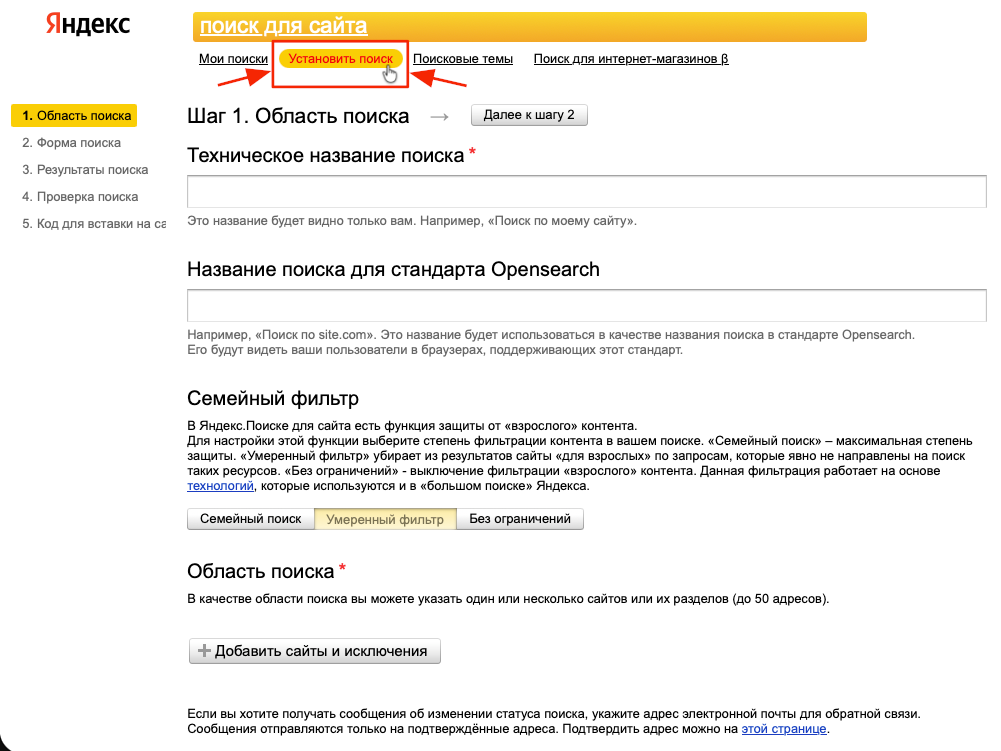Image resolution: width=1001 pixels, height=751 pixels.
Task: Open the 'Поисковые темы' tab
Action: [x=463, y=59]
